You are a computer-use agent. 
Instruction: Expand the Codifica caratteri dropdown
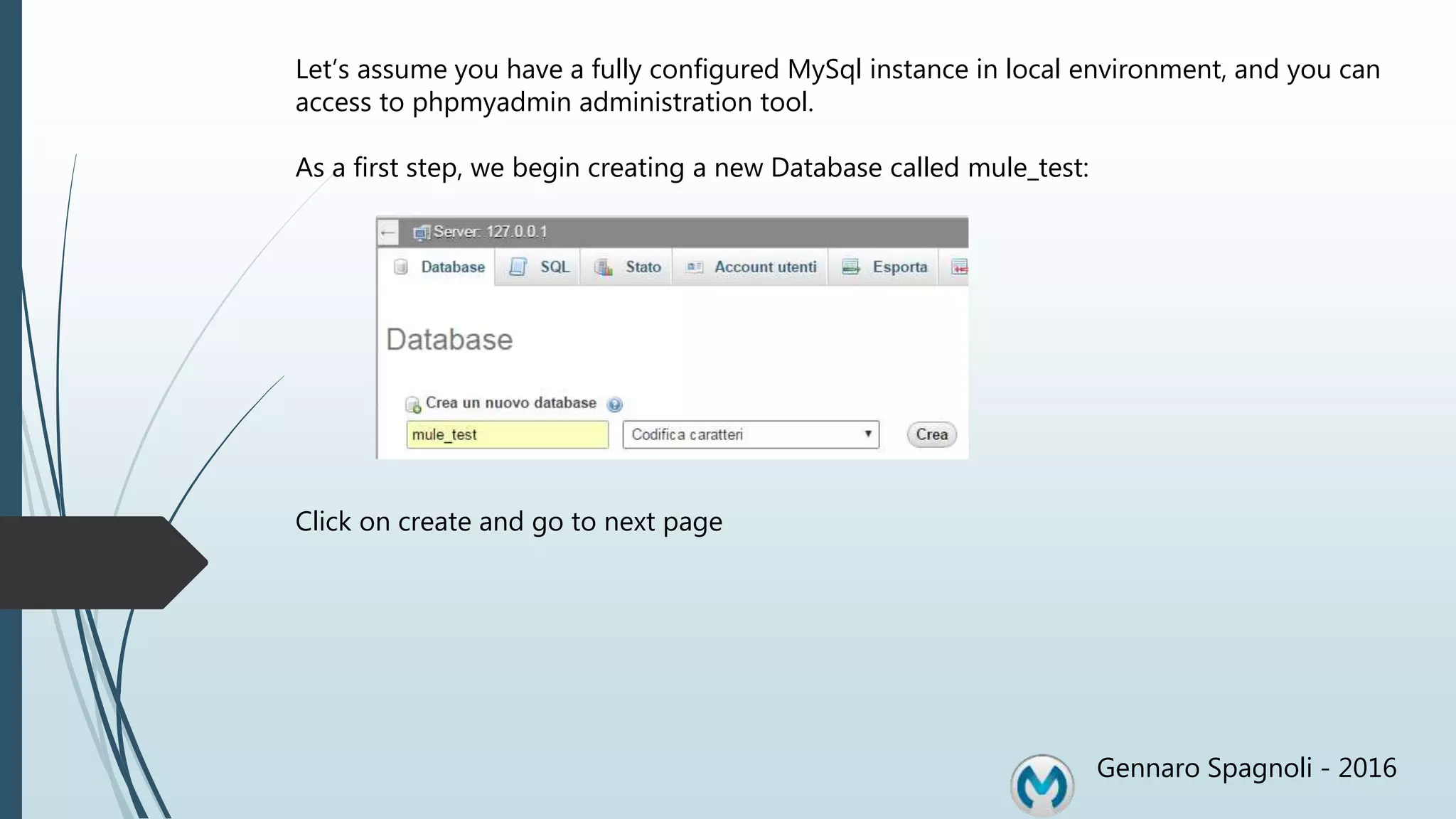click(751, 434)
